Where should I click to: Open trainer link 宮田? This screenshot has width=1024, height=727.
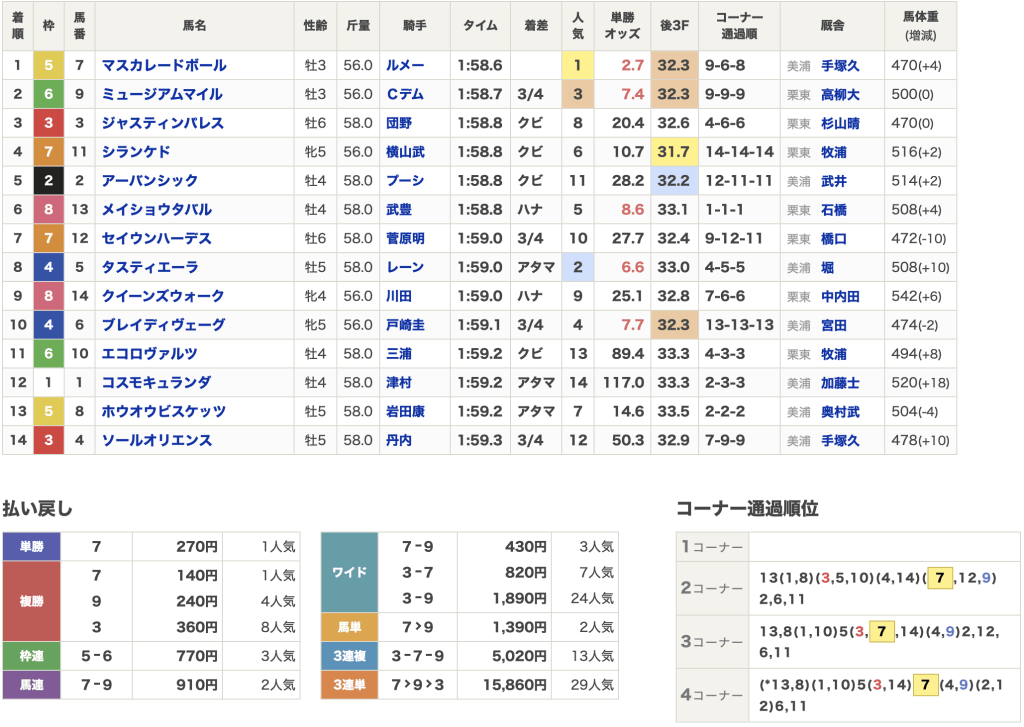(834, 325)
